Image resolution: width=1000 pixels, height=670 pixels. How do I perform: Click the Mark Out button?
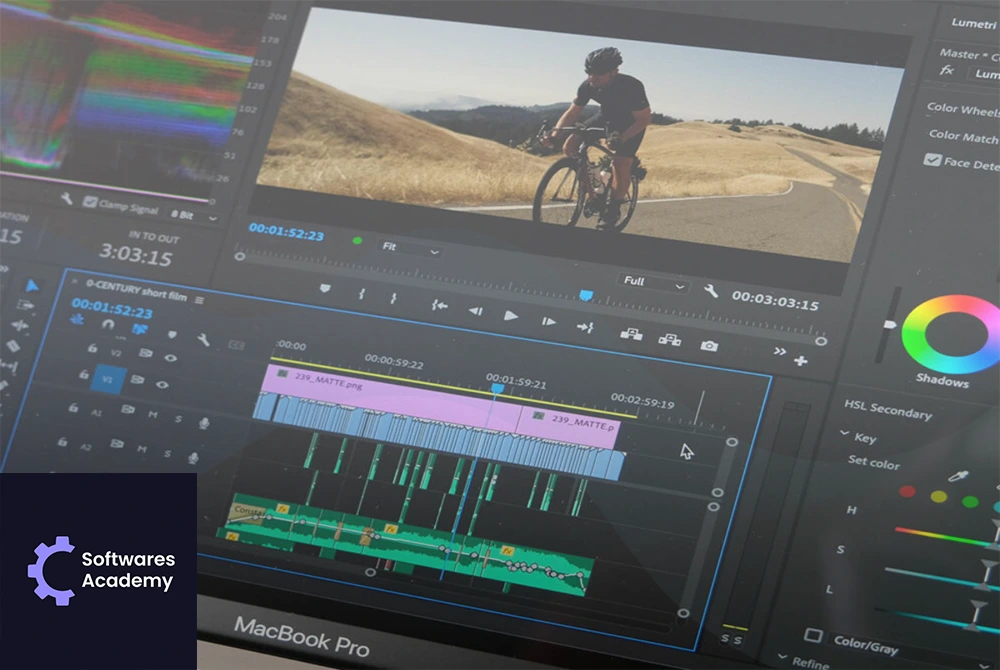click(393, 298)
